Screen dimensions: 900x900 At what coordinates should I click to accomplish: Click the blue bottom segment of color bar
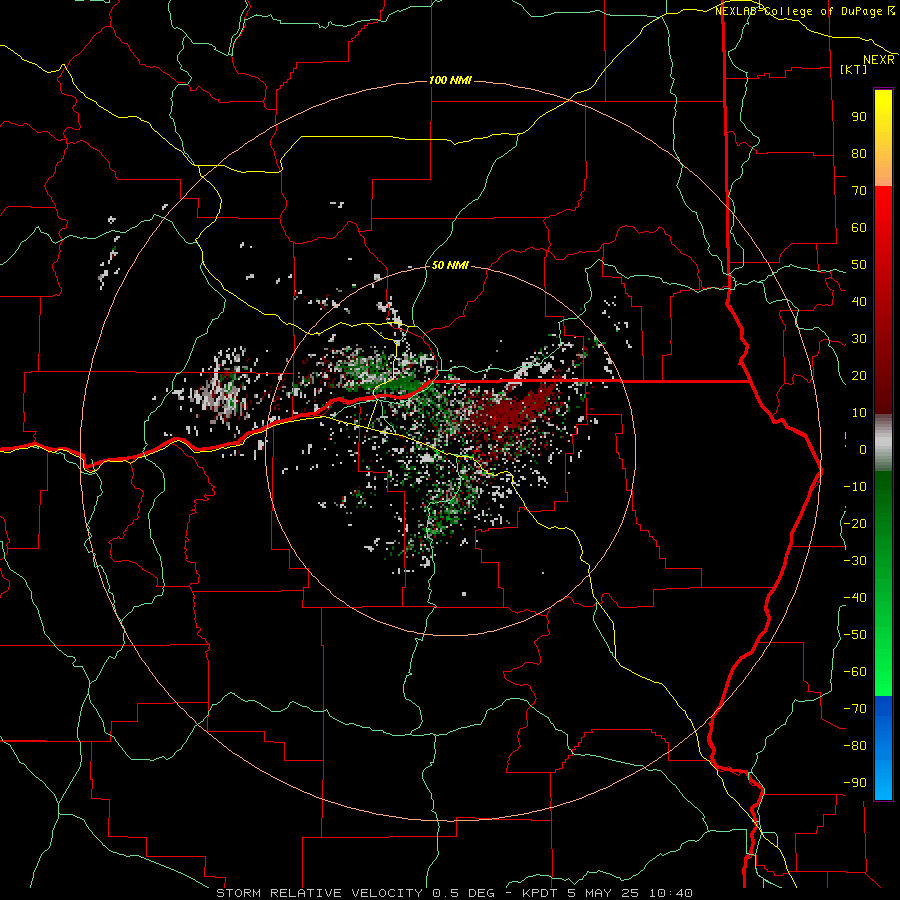coord(883,747)
